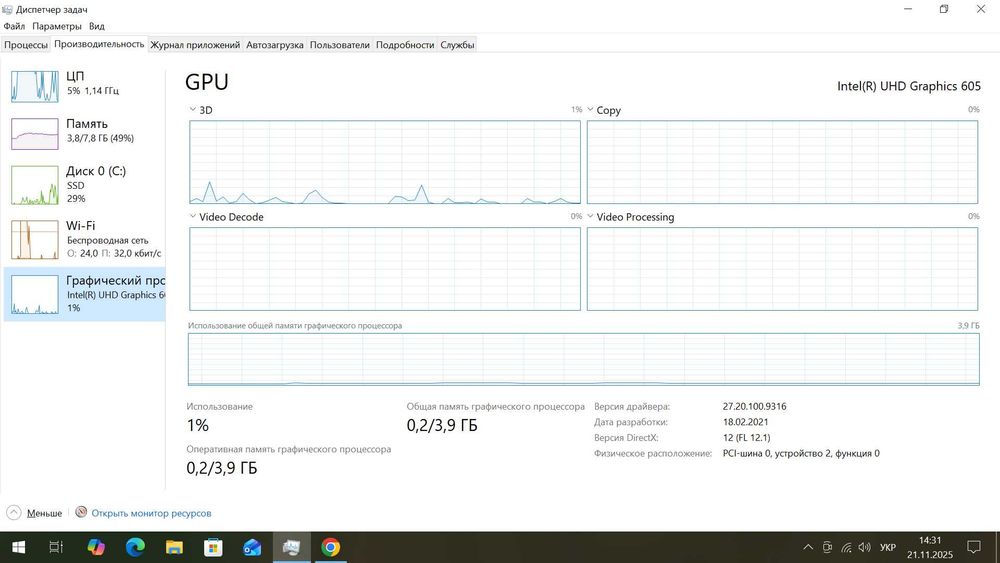This screenshot has width=1000, height=563.
Task: Click the Meet Now tray icon
Action: click(x=827, y=547)
